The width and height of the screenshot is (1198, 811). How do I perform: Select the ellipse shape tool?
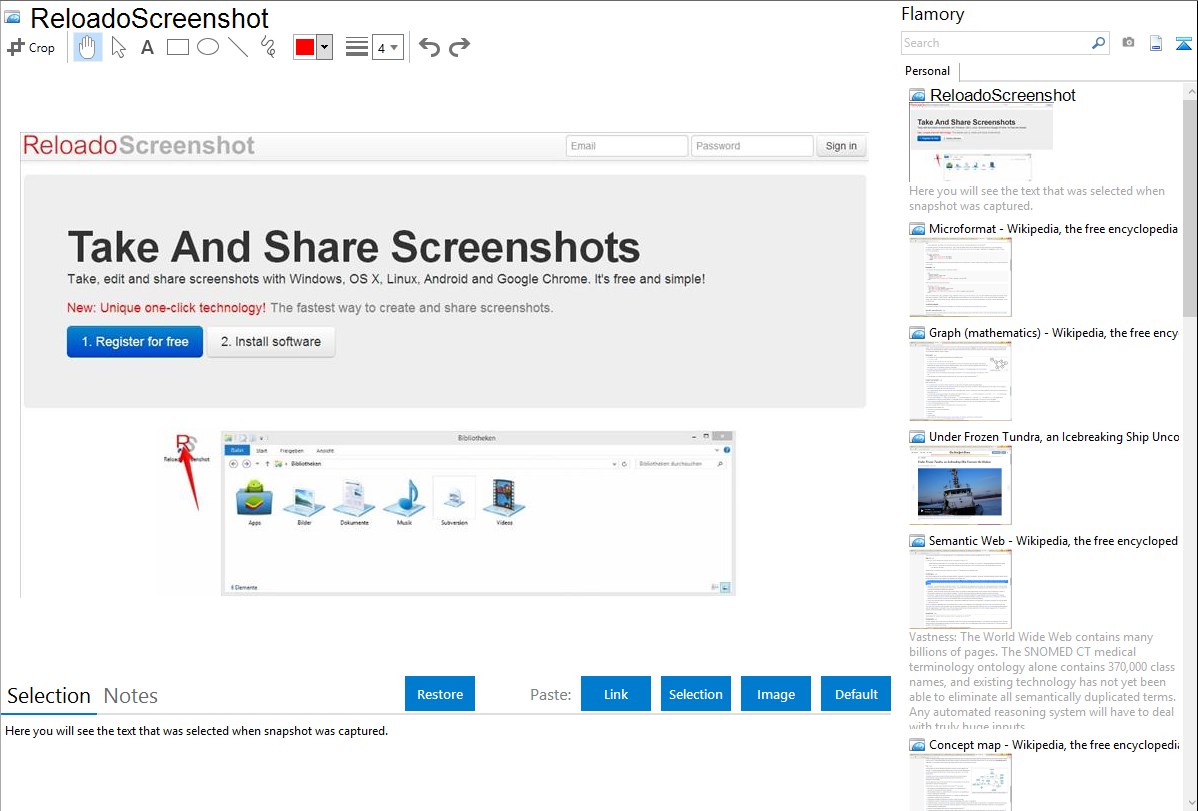[207, 47]
